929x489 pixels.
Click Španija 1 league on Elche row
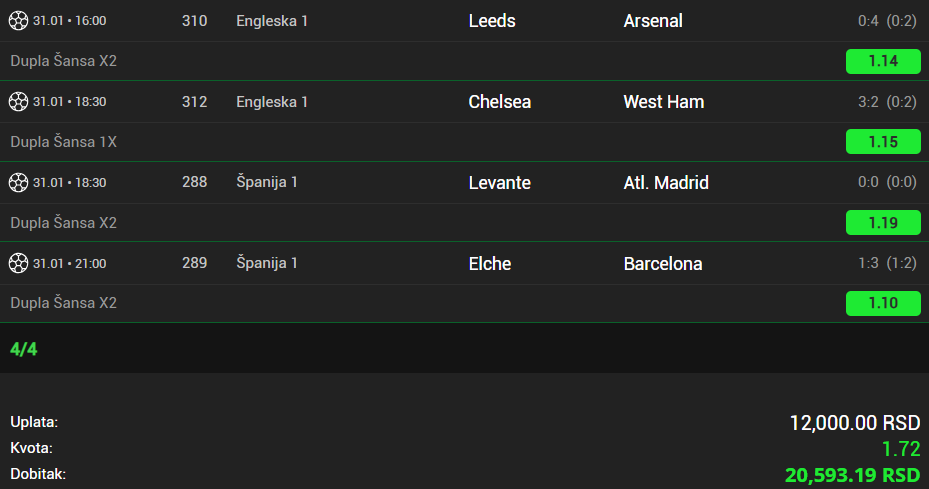click(x=267, y=264)
